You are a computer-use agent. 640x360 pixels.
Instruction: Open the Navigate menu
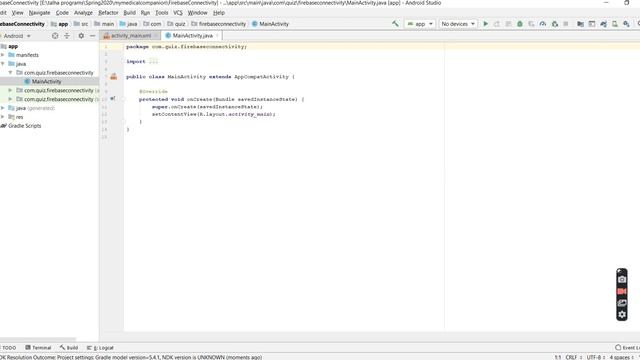tap(40, 13)
